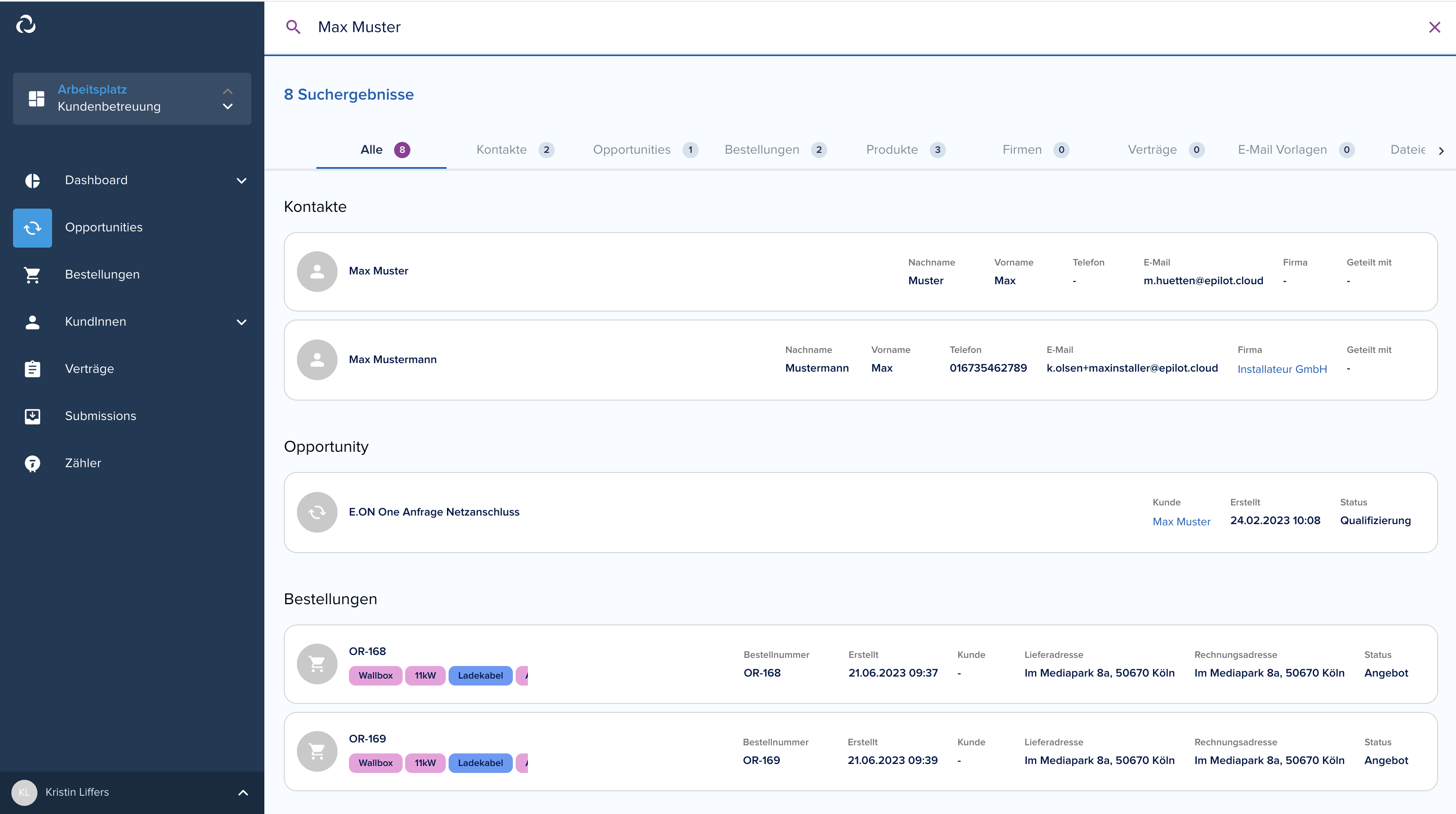1456x814 pixels.
Task: Click the search magnifier icon
Action: click(x=293, y=26)
